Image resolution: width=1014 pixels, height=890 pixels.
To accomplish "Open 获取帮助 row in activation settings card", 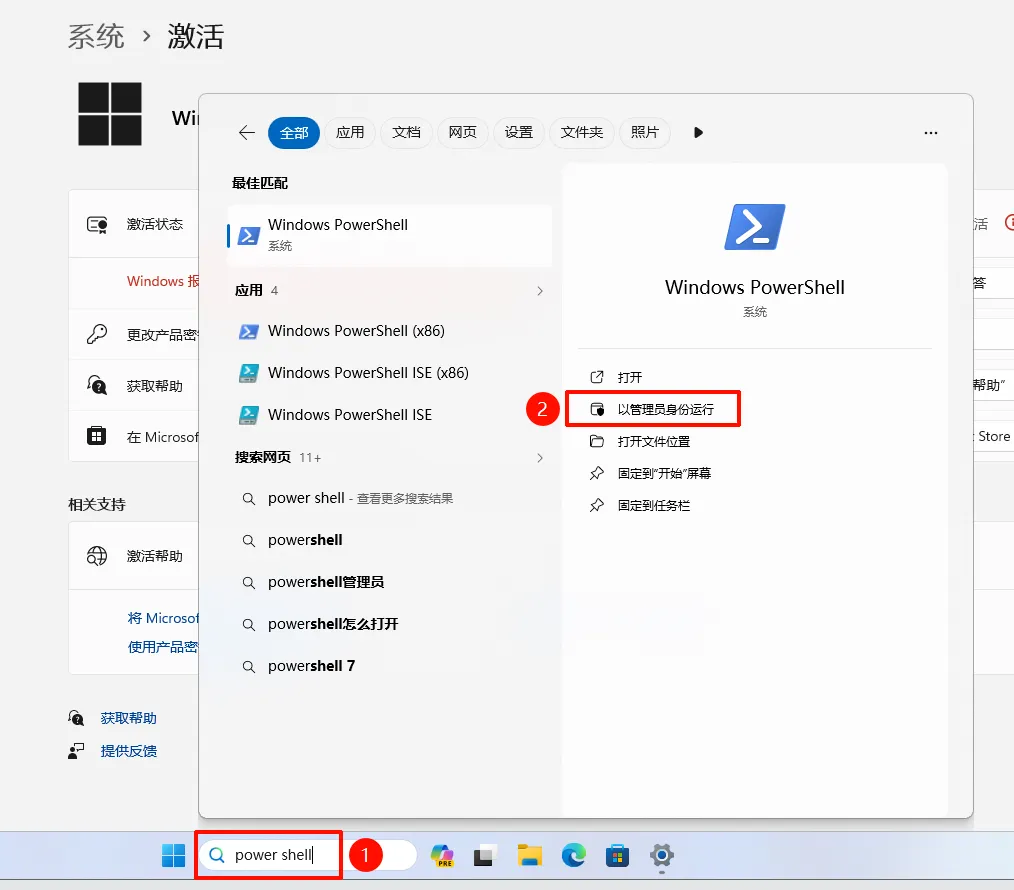I will tap(134, 385).
